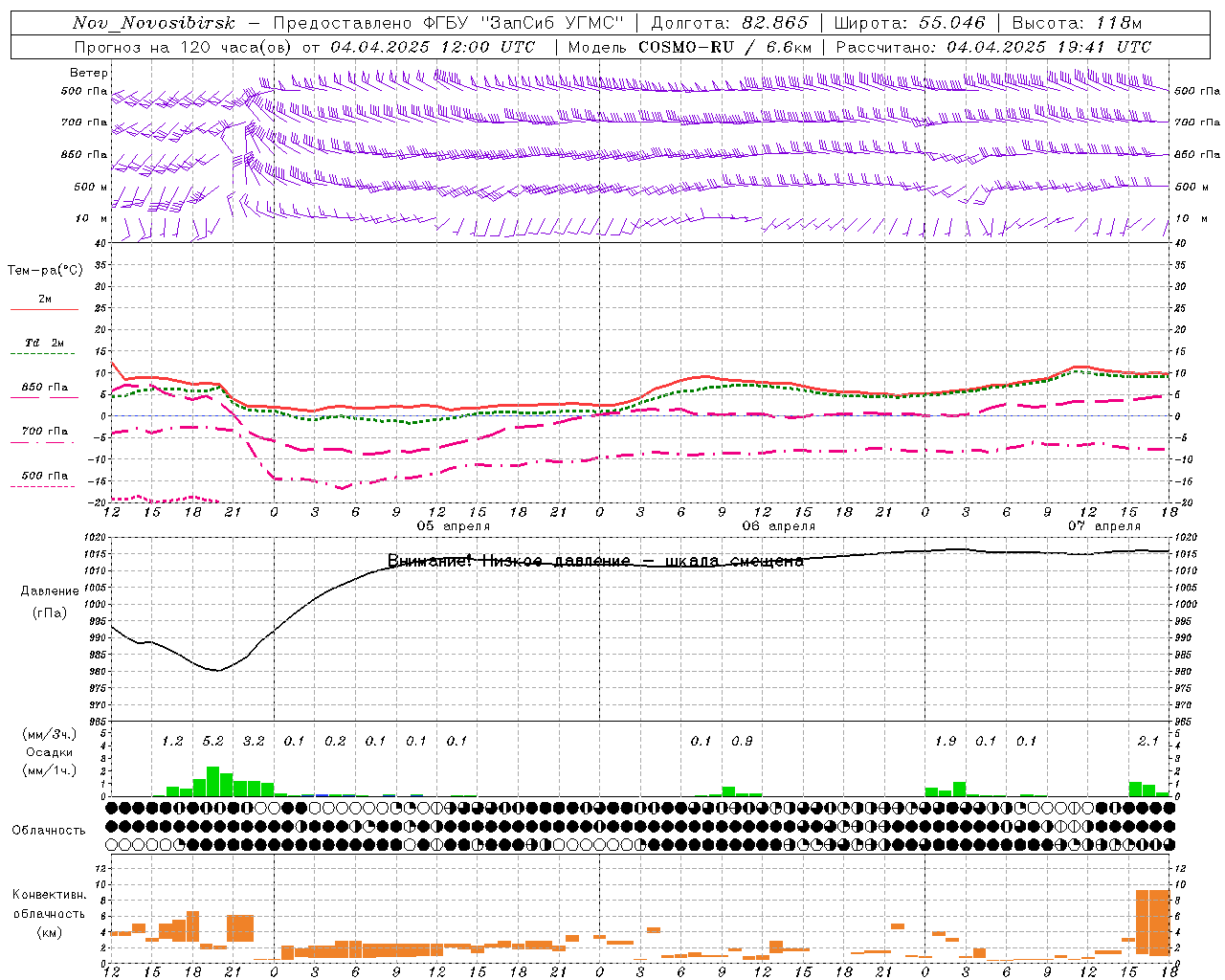Click the '06 апреля' date label
Image resolution: width=1225 pixels, height=980 pixels.
coord(779,526)
